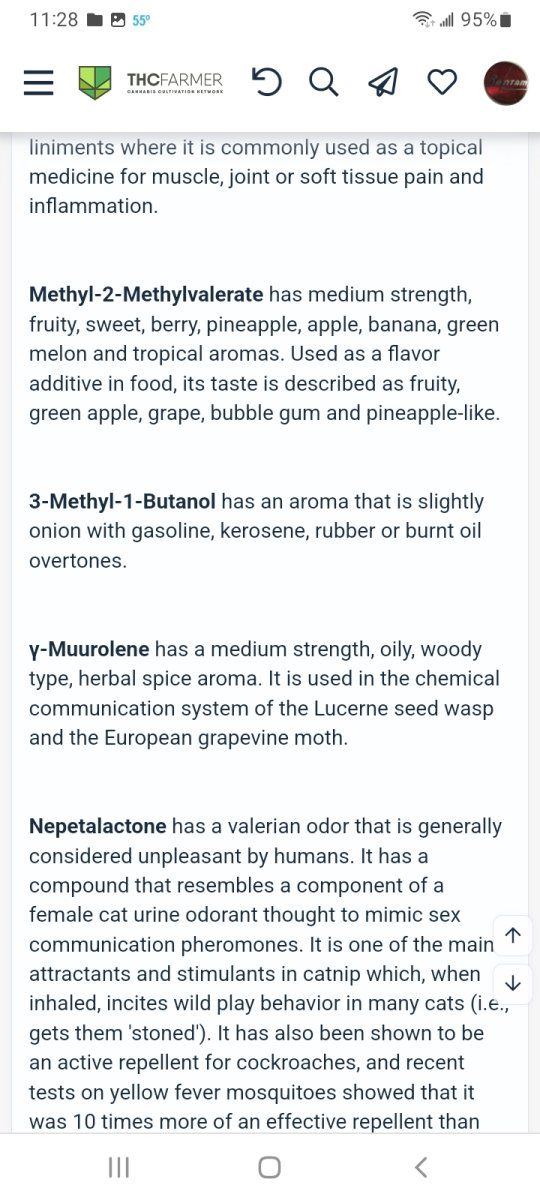Tap the Android back chevron
Screen dimensions: 540x1200
(421, 1167)
